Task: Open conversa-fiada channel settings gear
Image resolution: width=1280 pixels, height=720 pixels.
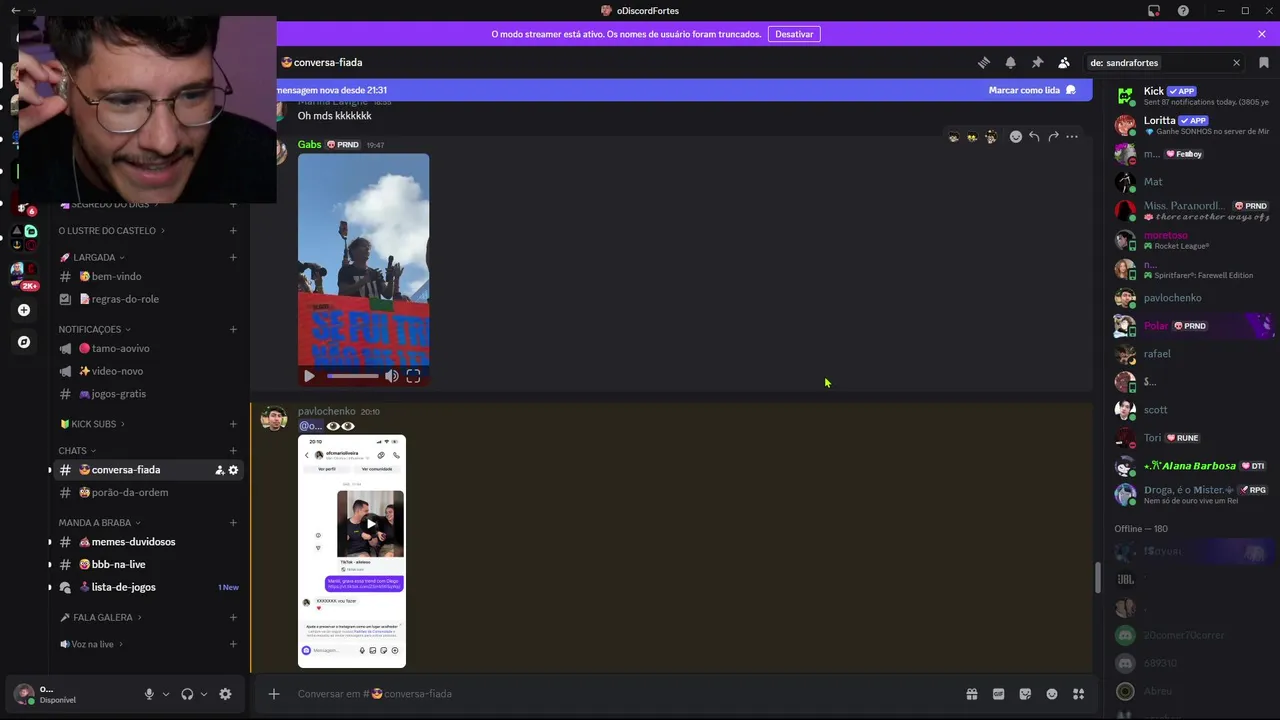Action: (x=234, y=470)
